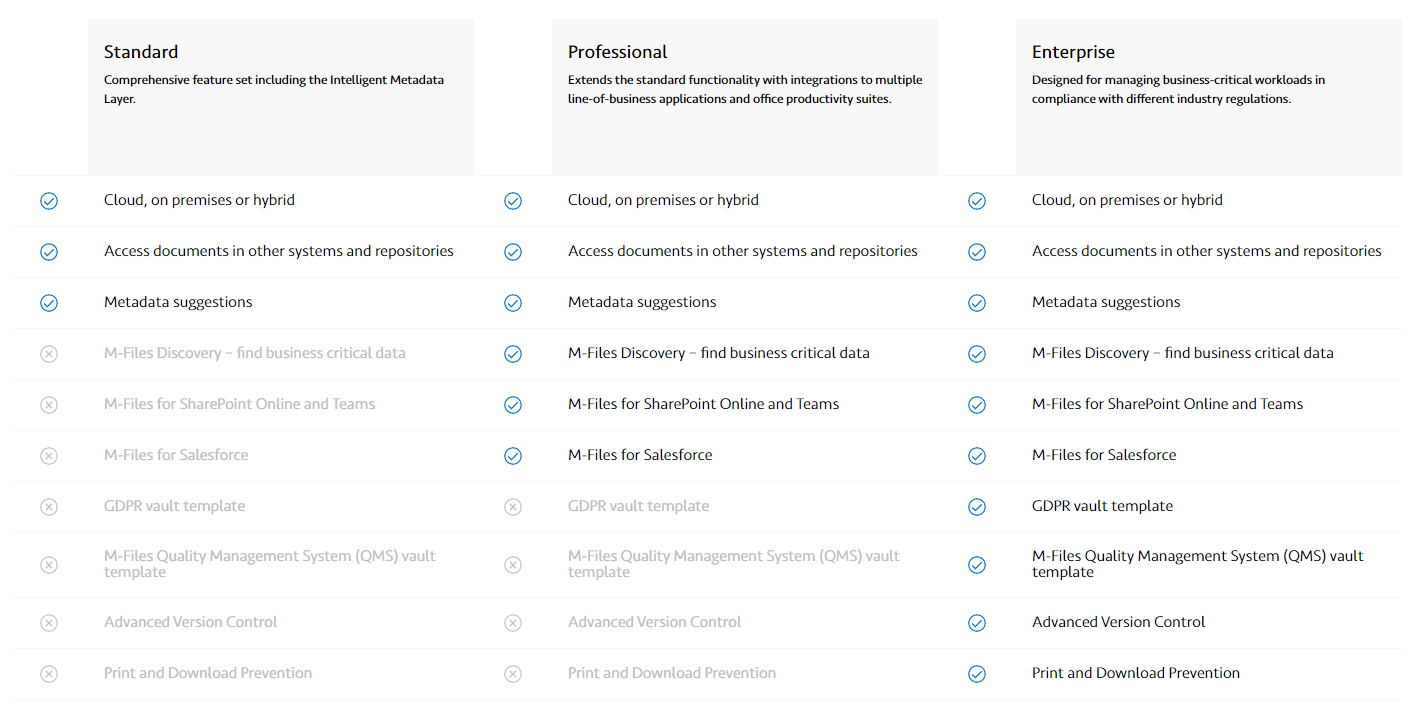Click "Cloud, on premises or hybrid" in Enterprise column
This screenshot has width=1422, height=722.
1127,200
